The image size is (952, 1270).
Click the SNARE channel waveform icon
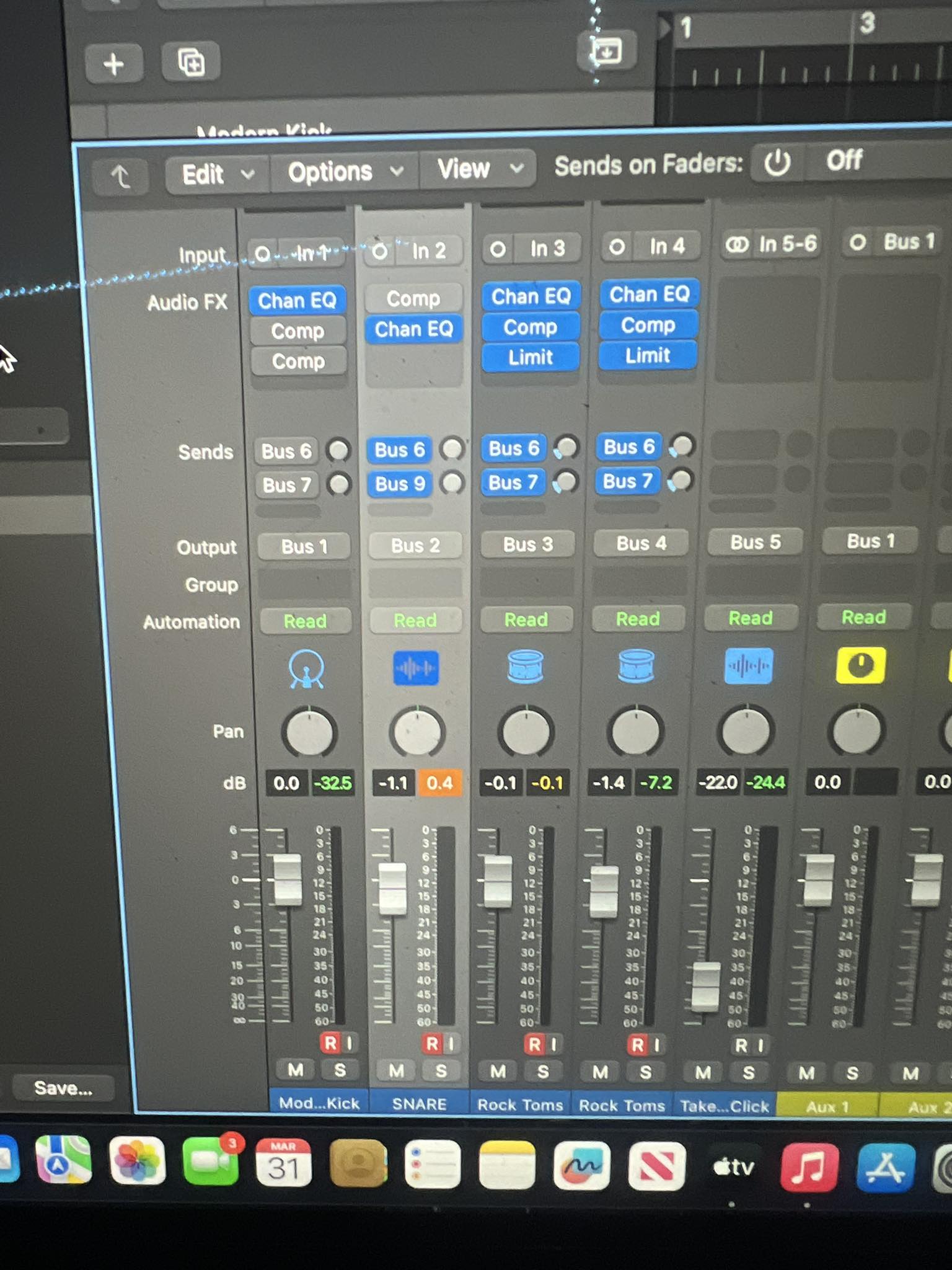pos(416,668)
